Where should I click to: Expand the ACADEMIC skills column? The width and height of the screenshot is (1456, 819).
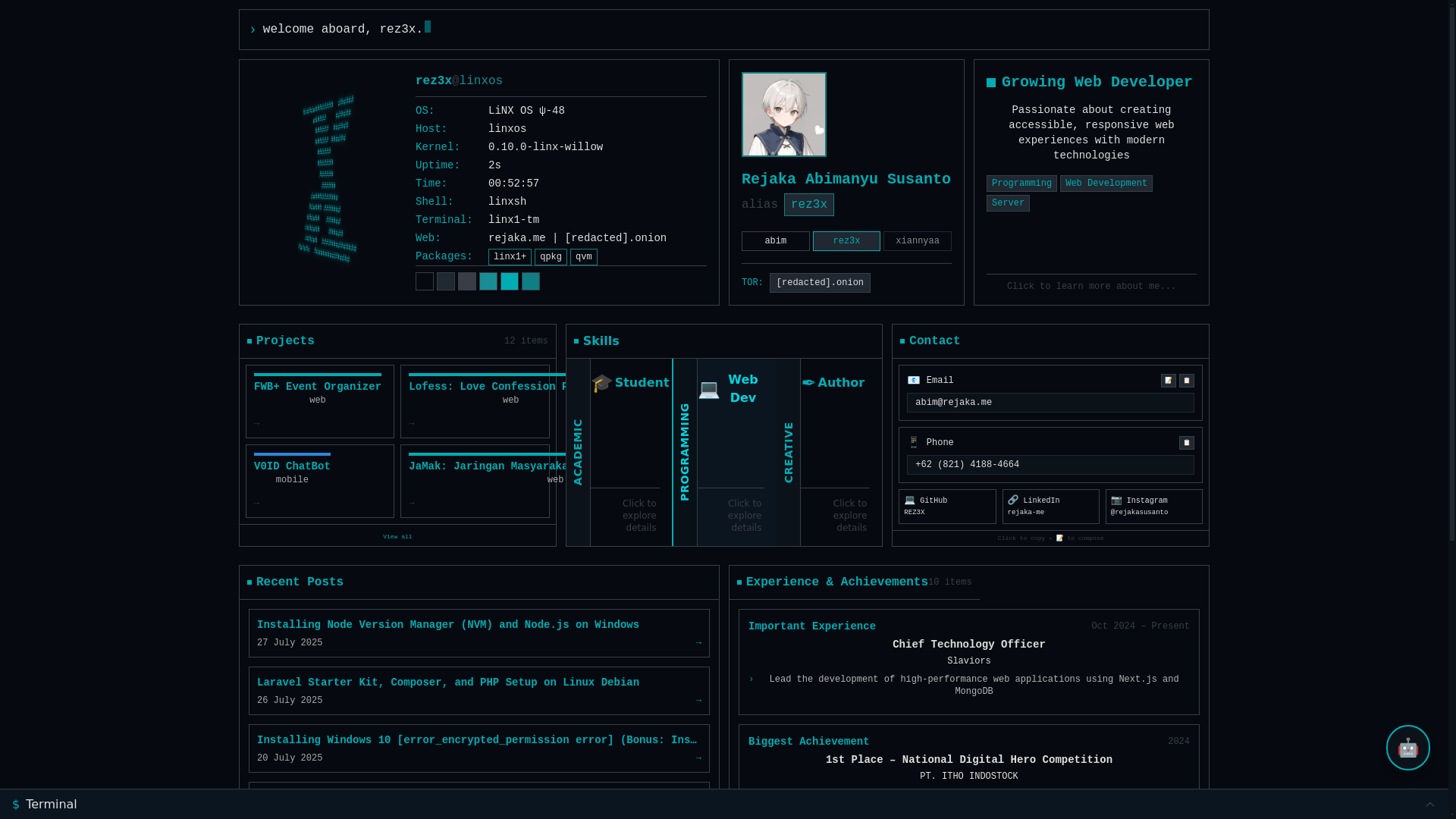(x=578, y=452)
